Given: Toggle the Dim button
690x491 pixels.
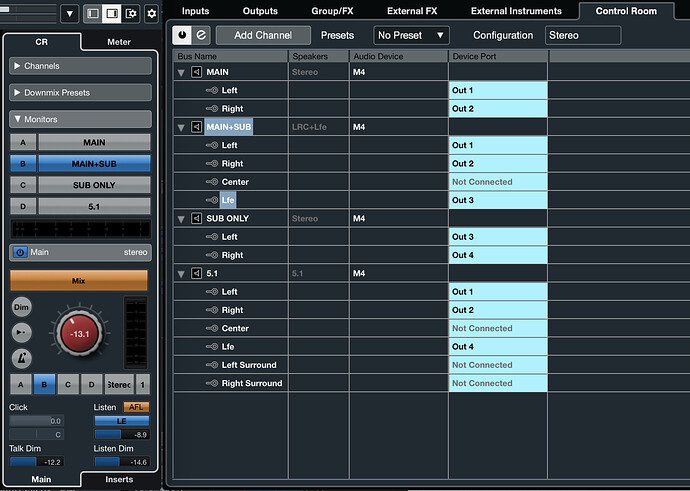Looking at the screenshot, I should coord(22,307).
